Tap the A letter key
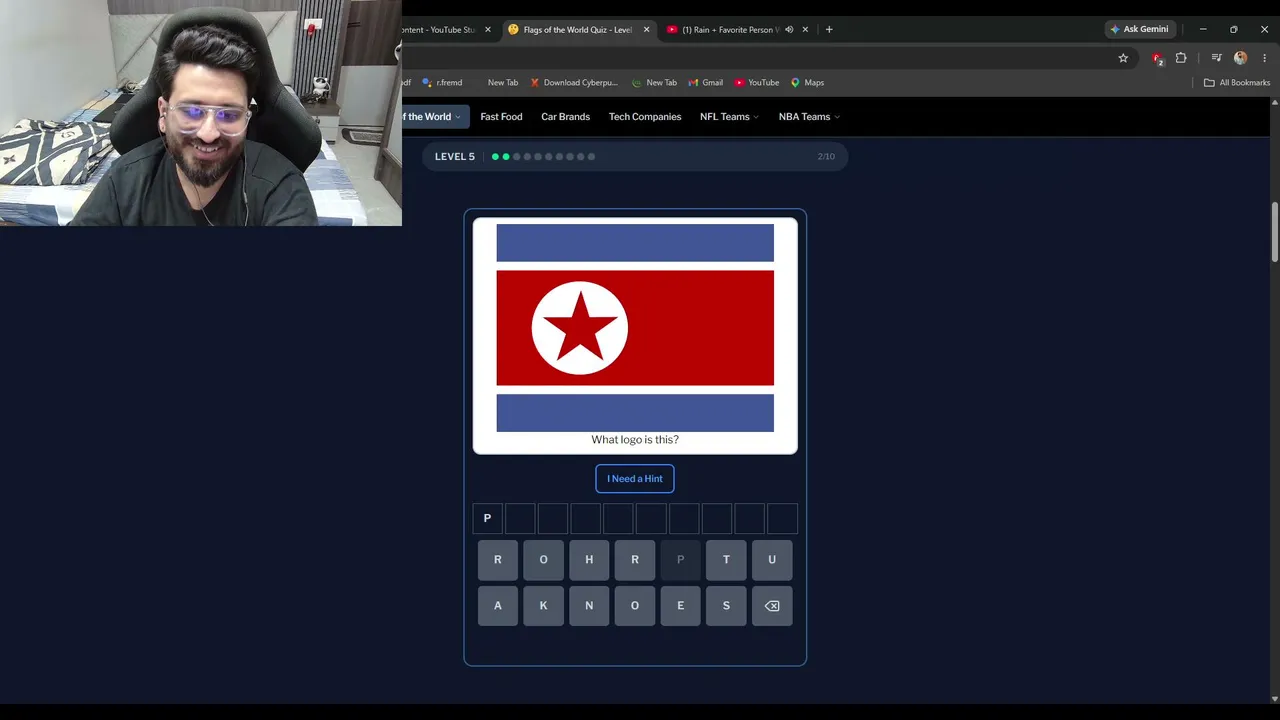The image size is (1280, 720). pos(498,606)
